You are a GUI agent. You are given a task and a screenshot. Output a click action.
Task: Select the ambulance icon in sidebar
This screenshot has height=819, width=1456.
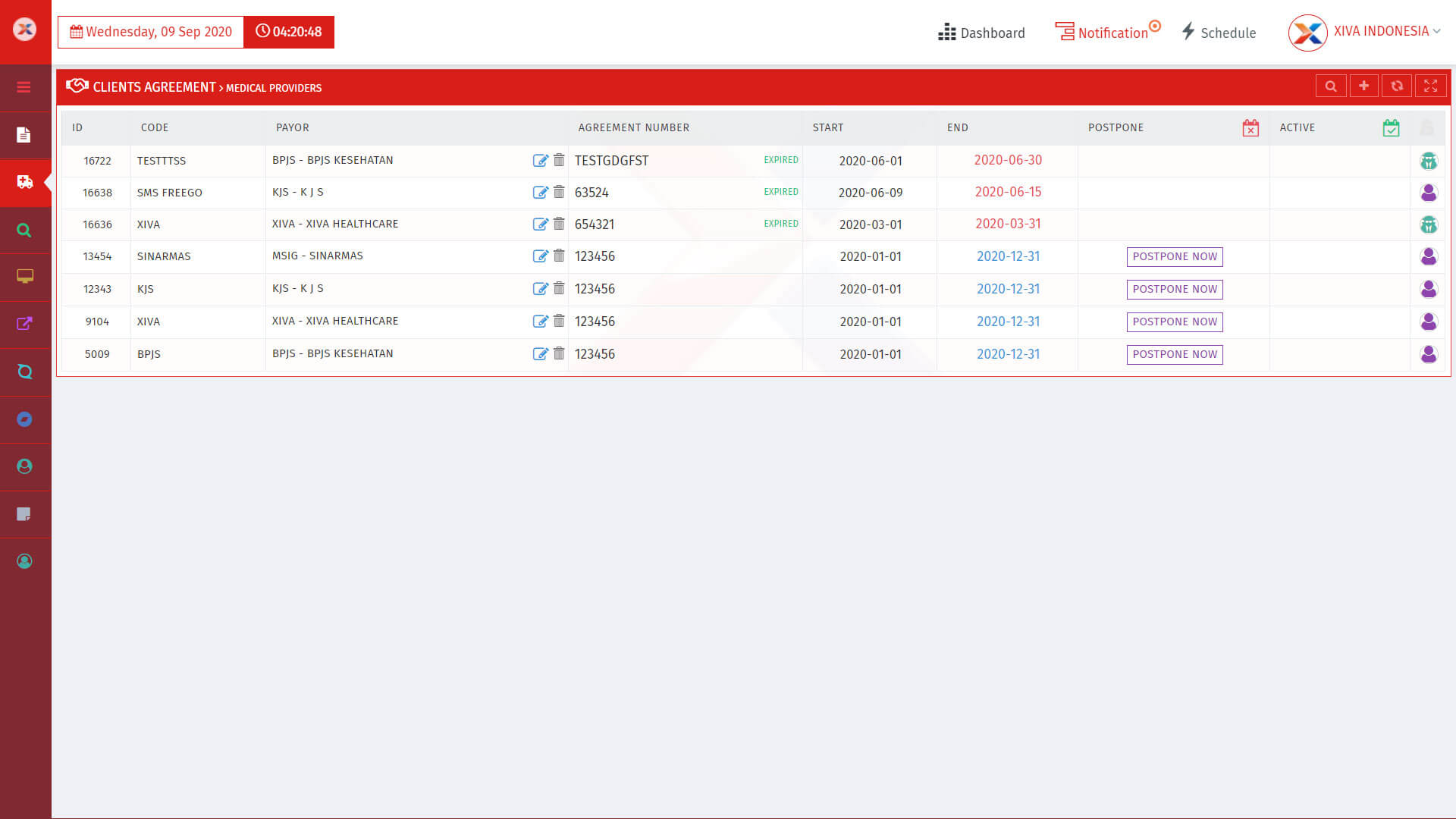(24, 182)
